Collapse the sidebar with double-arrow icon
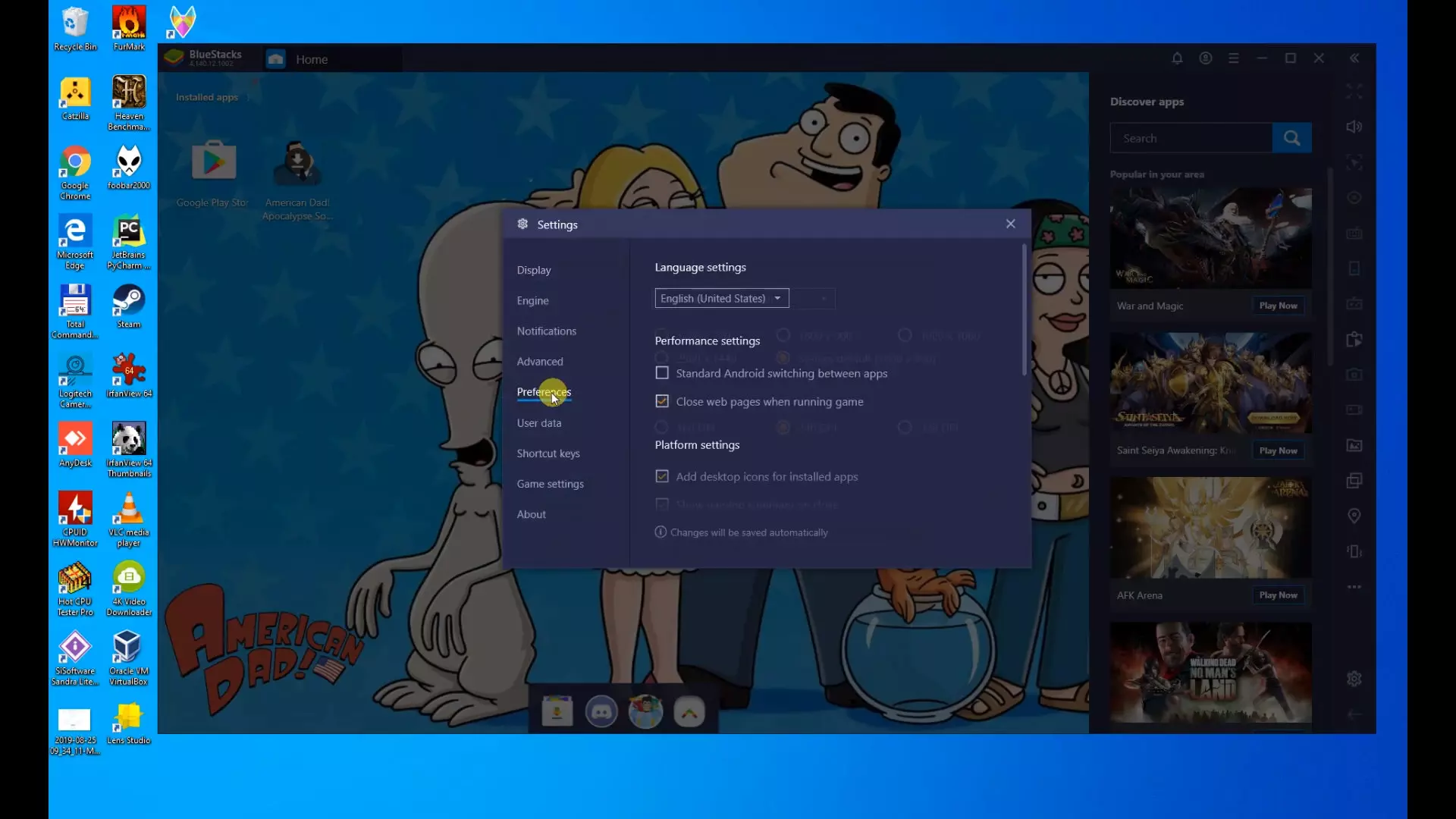The height and width of the screenshot is (819, 1456). pos(1354,58)
